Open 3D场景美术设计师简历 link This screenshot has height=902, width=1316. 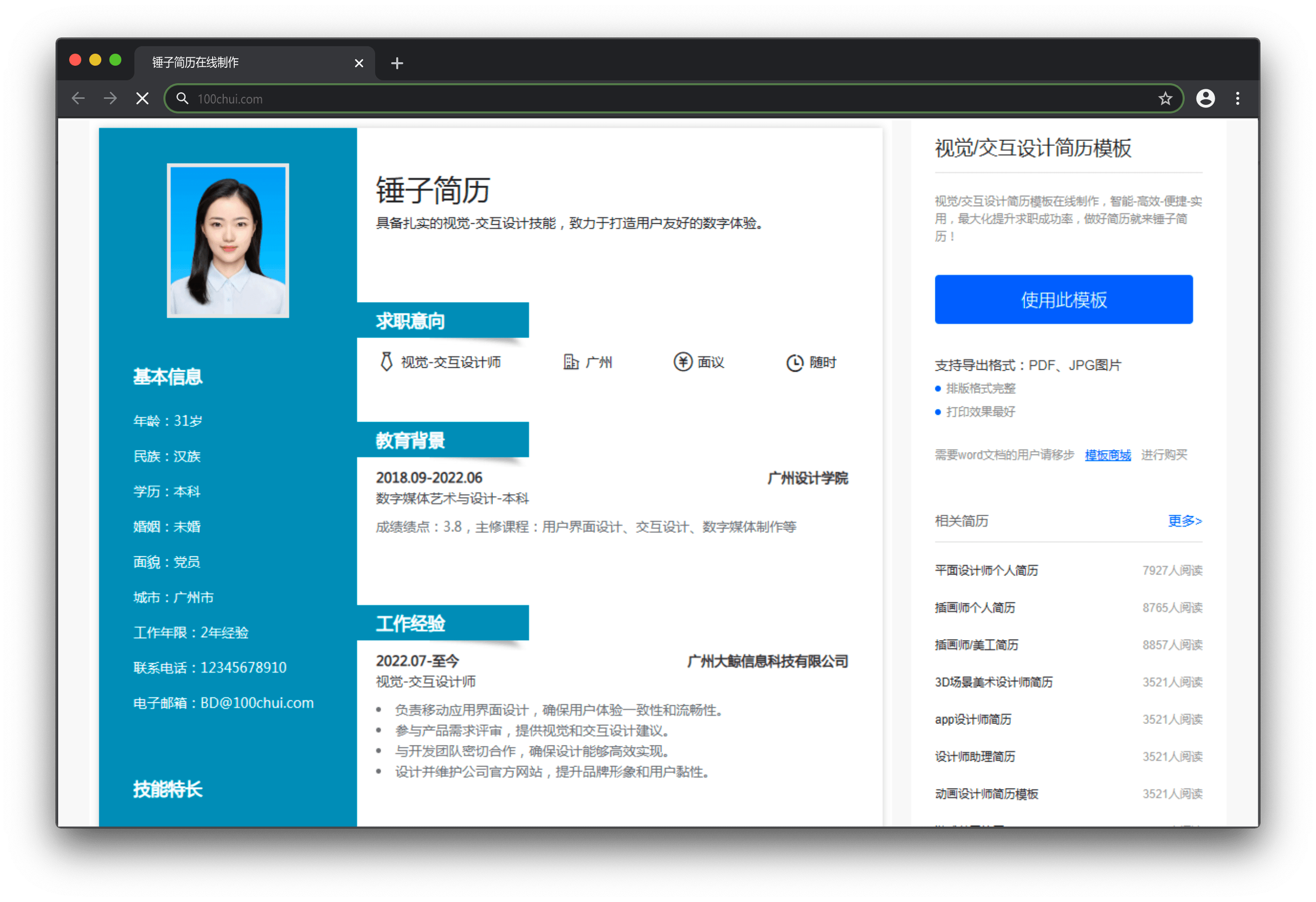(994, 682)
